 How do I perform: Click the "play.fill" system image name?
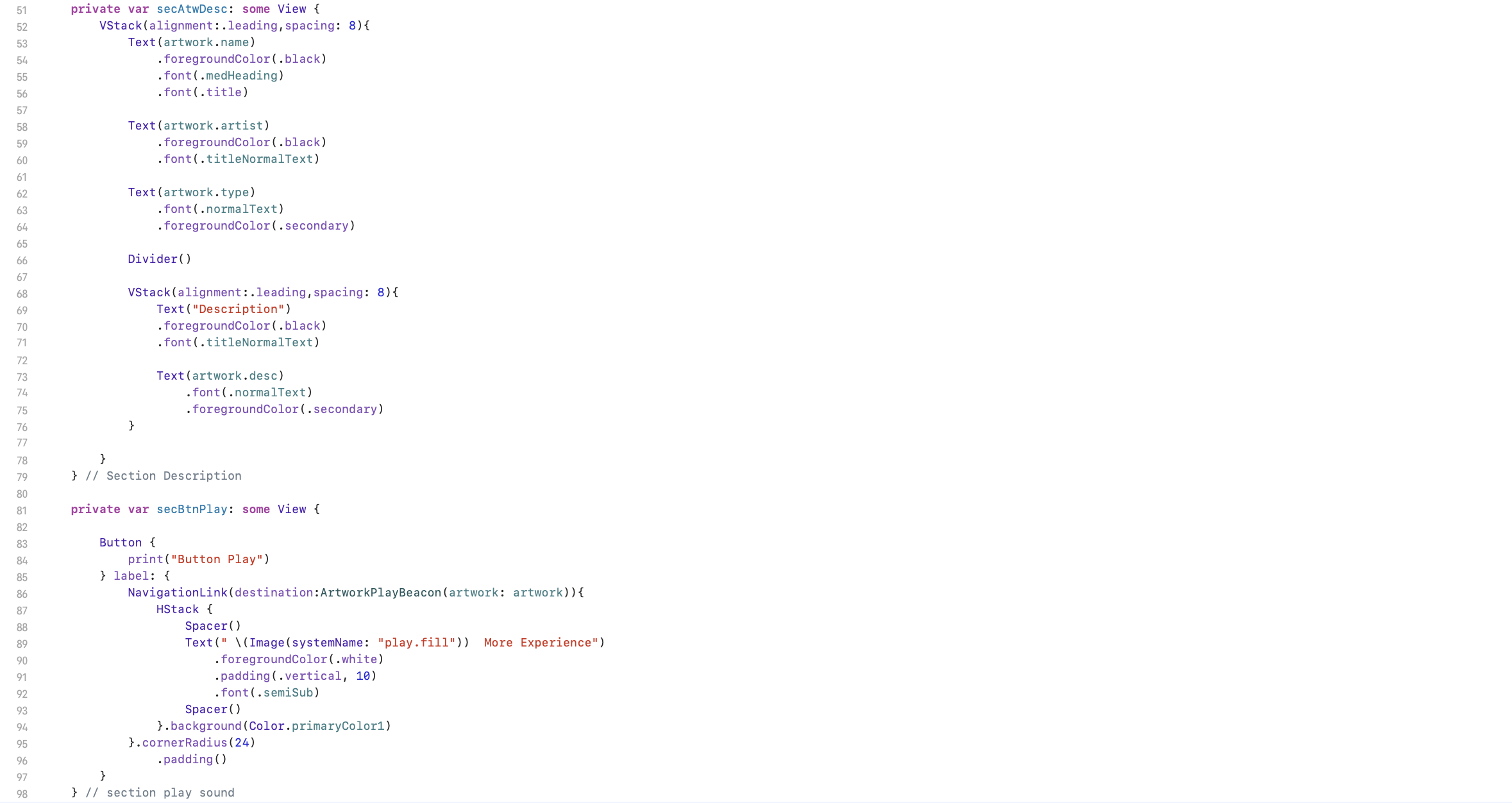[x=416, y=643]
